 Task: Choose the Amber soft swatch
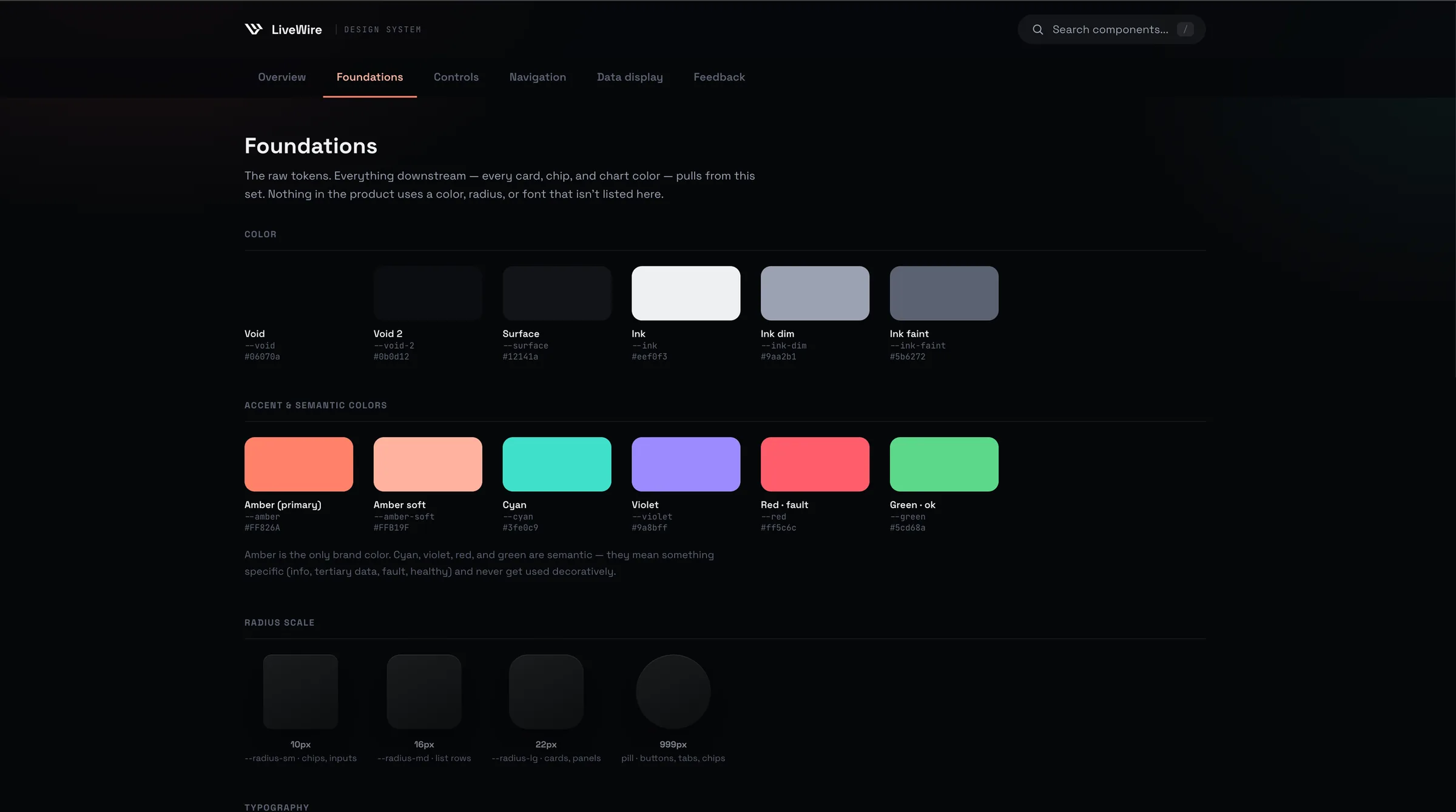[428, 464]
